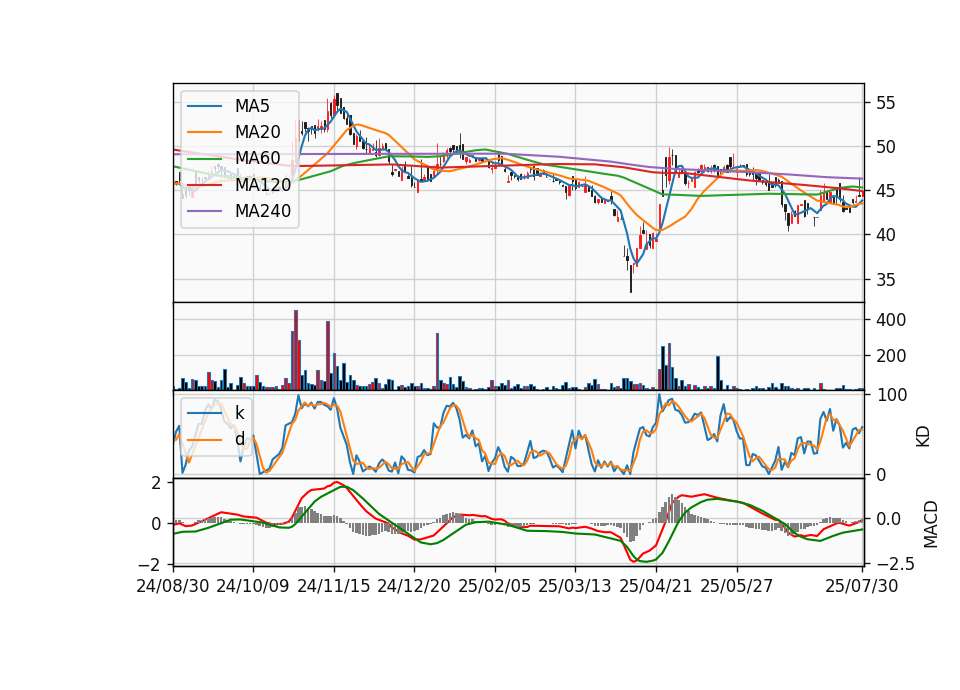Click the price axis value 40

885,235
